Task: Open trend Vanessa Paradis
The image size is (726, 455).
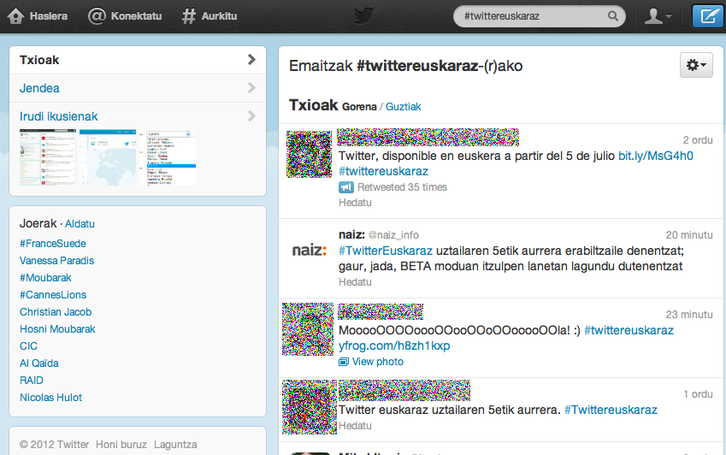Action: pos(56,261)
